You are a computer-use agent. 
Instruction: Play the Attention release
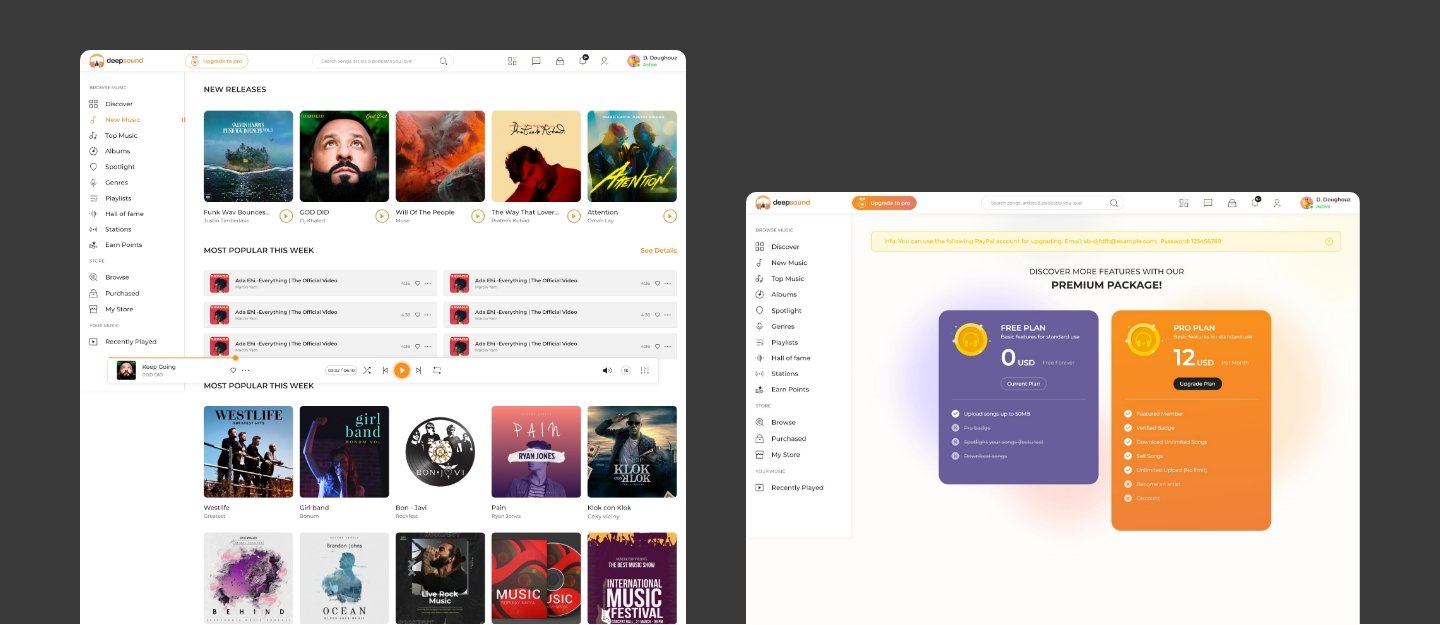click(670, 215)
